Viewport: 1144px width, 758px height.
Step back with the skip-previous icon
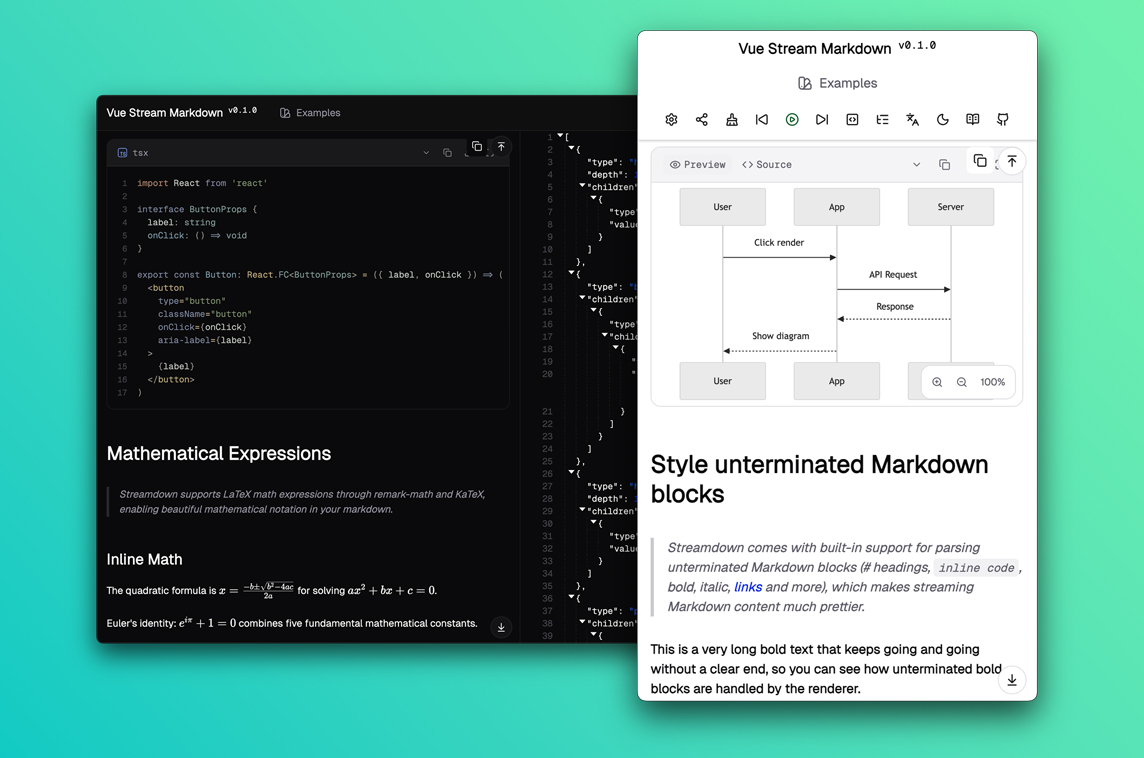pyautogui.click(x=762, y=120)
